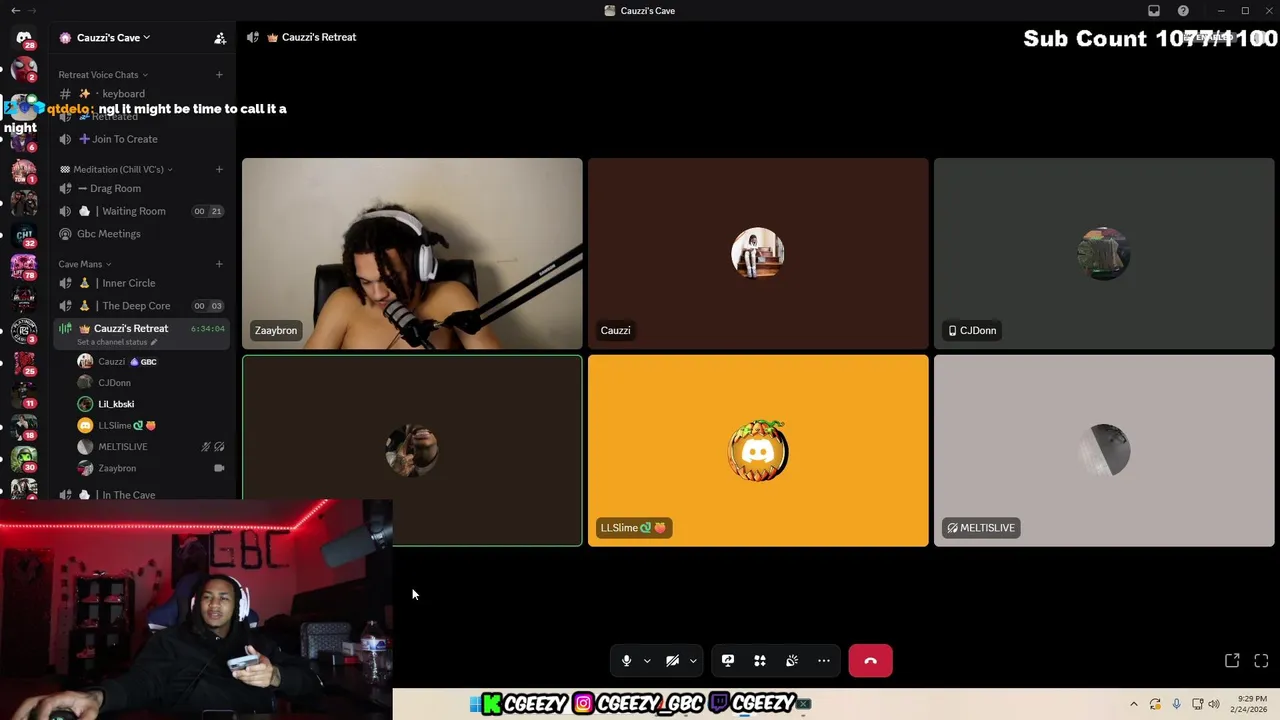The width and height of the screenshot is (1280, 720).
Task: Open the Inbox icon in title bar
Action: 1154,11
